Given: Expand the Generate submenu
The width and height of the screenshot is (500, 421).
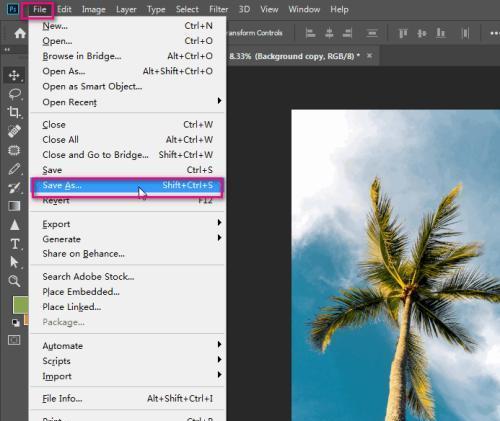Looking at the screenshot, I should coord(128,239).
